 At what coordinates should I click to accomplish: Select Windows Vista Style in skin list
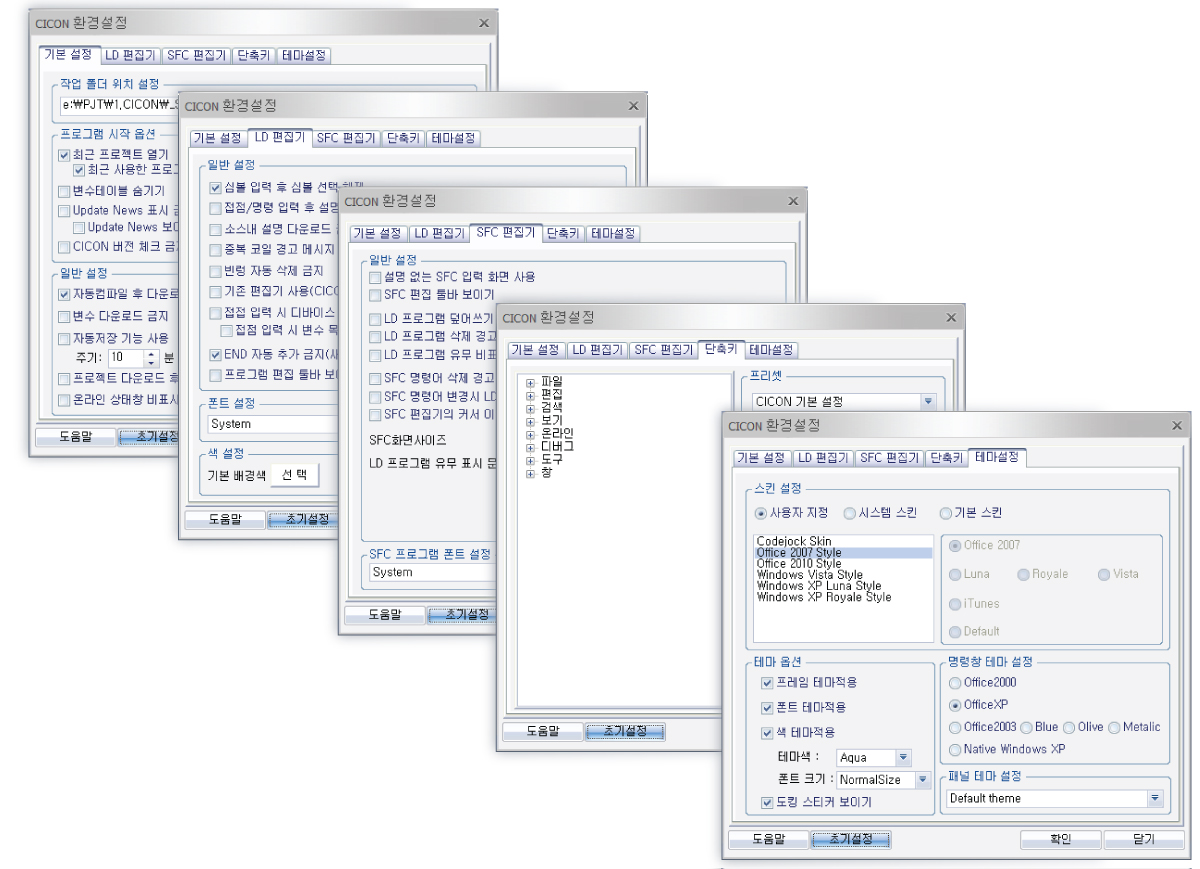click(809, 575)
